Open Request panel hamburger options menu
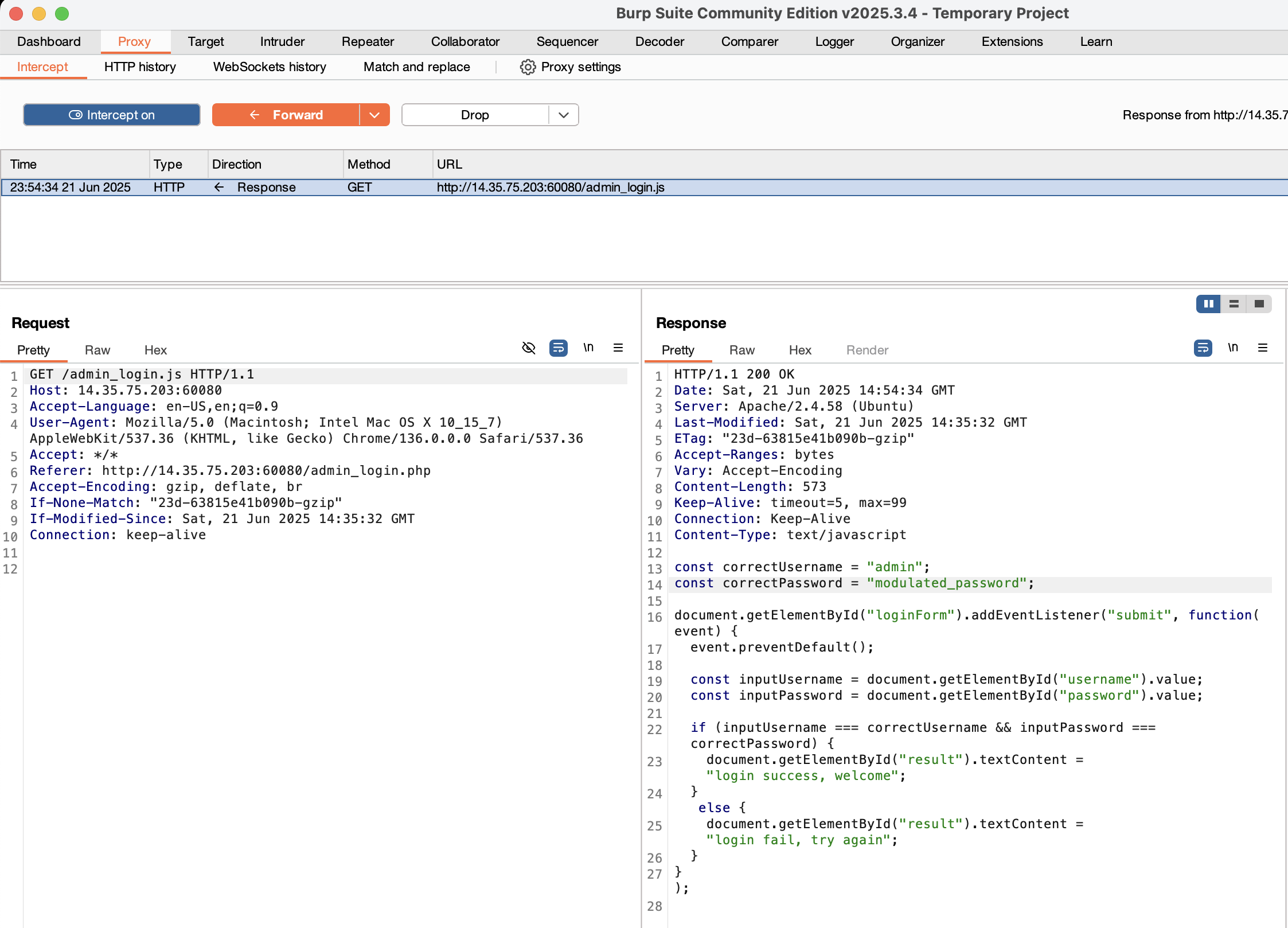The height and width of the screenshot is (928, 1288). pos(618,348)
